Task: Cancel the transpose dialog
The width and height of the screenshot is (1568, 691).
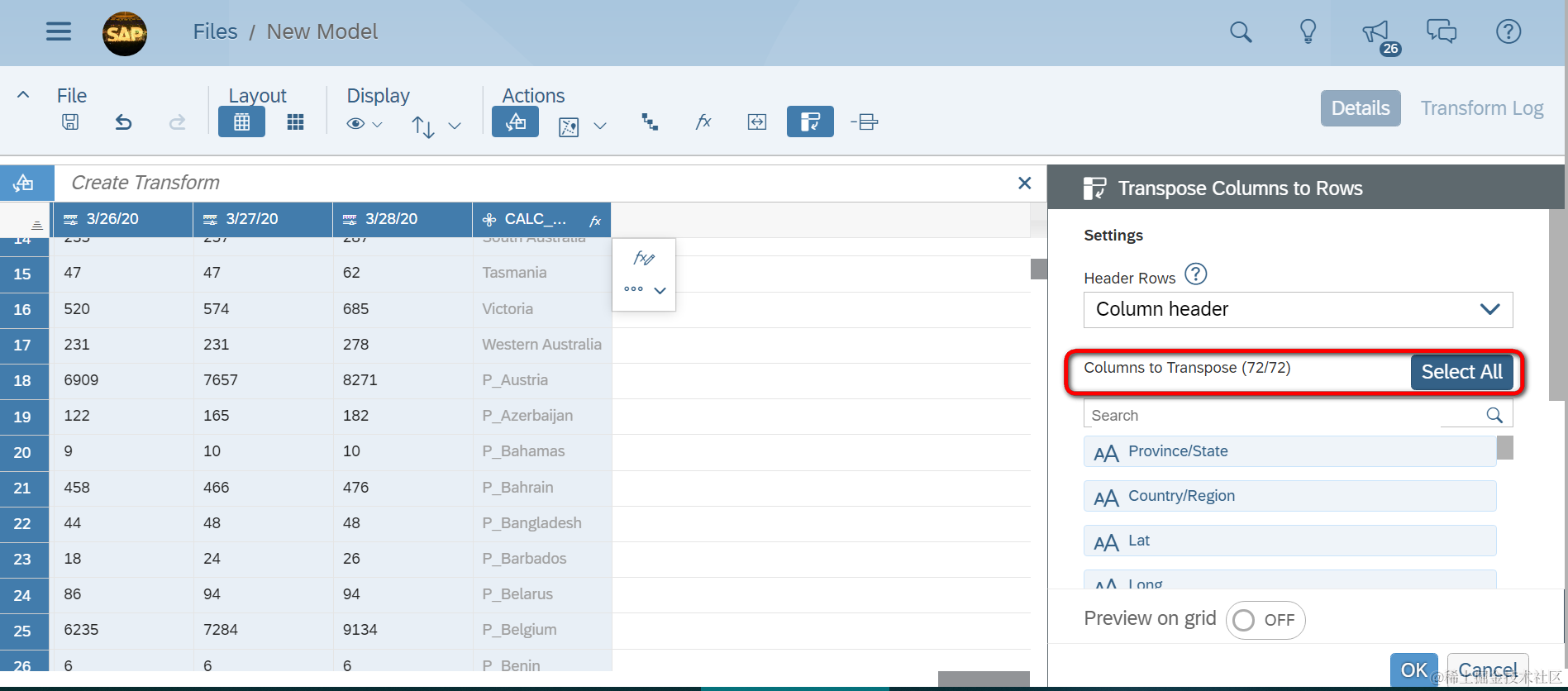Action: tap(1487, 670)
